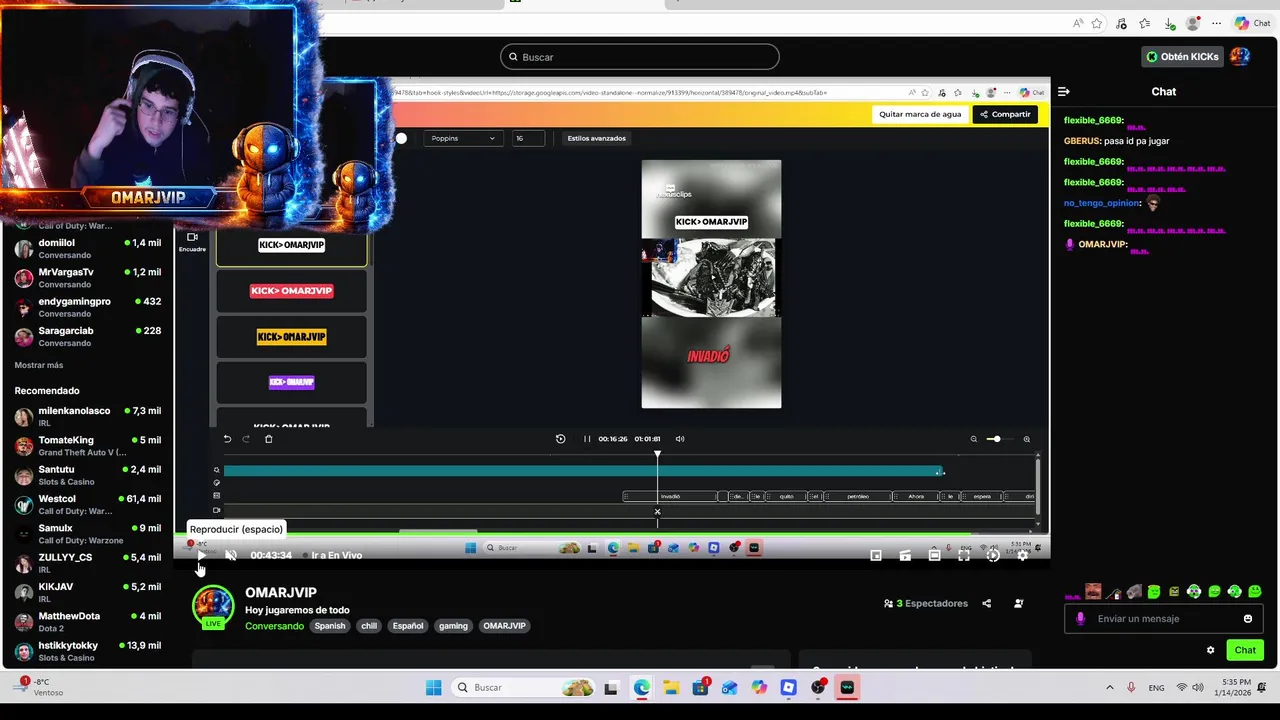Click Quitar marca de agua in editor
This screenshot has height=720, width=1280.
920,114
